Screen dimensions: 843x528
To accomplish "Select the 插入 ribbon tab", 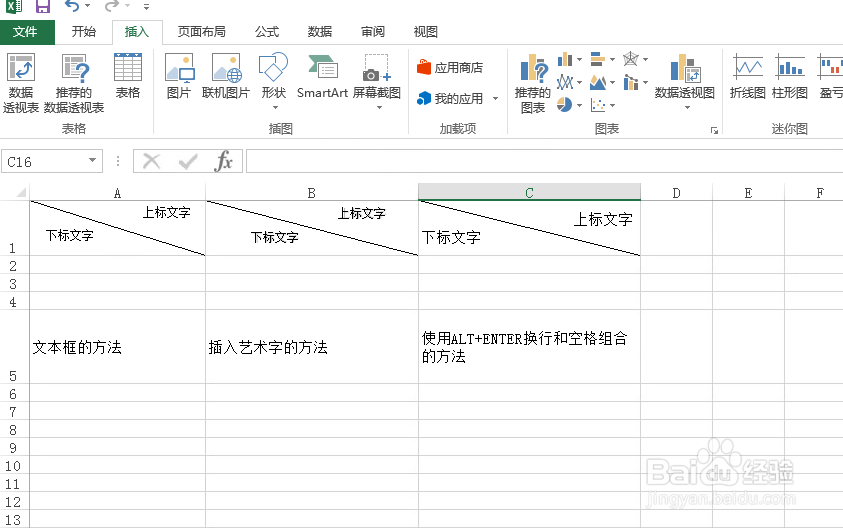I will tap(137, 32).
